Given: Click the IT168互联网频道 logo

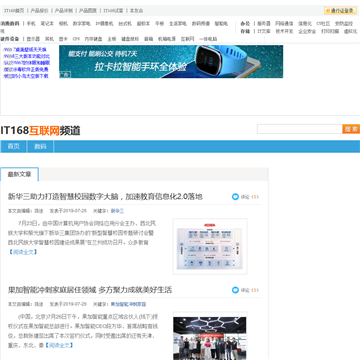Looking at the screenshot, I should tap(40, 131).
